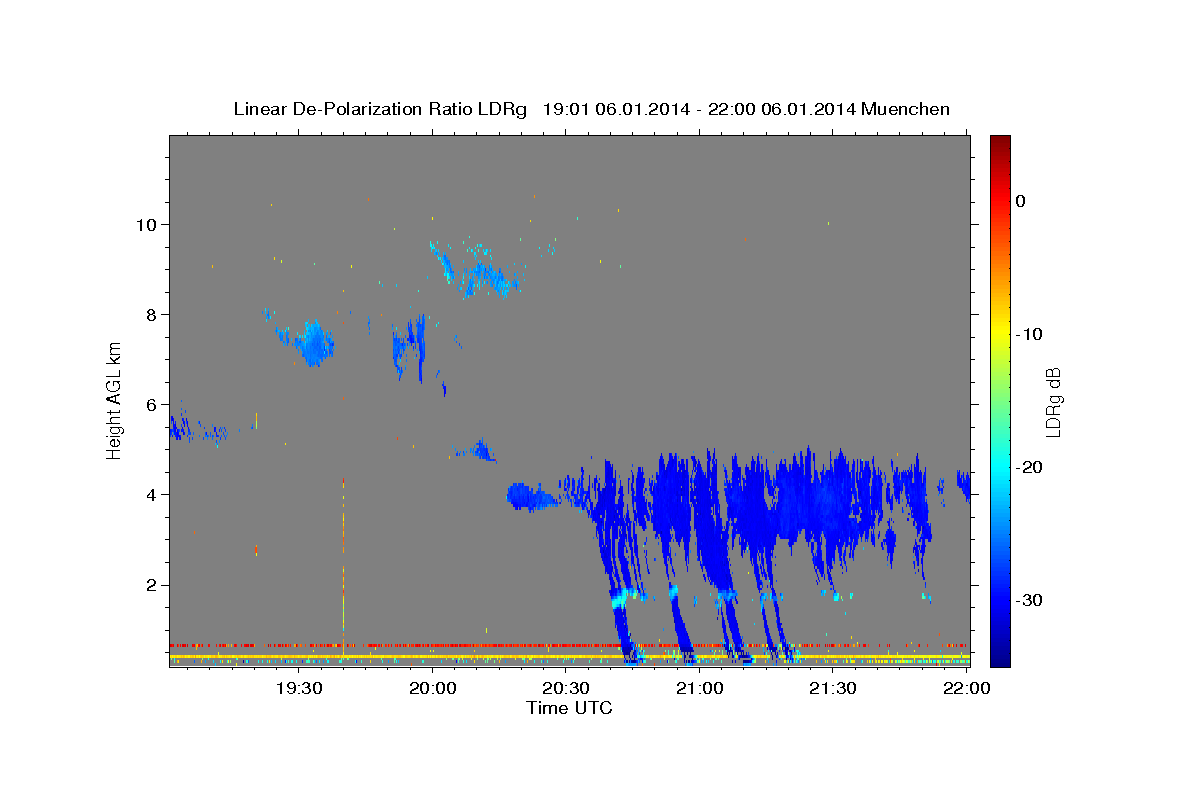Click the 'Muenchen' location text in title

[x=907, y=109]
